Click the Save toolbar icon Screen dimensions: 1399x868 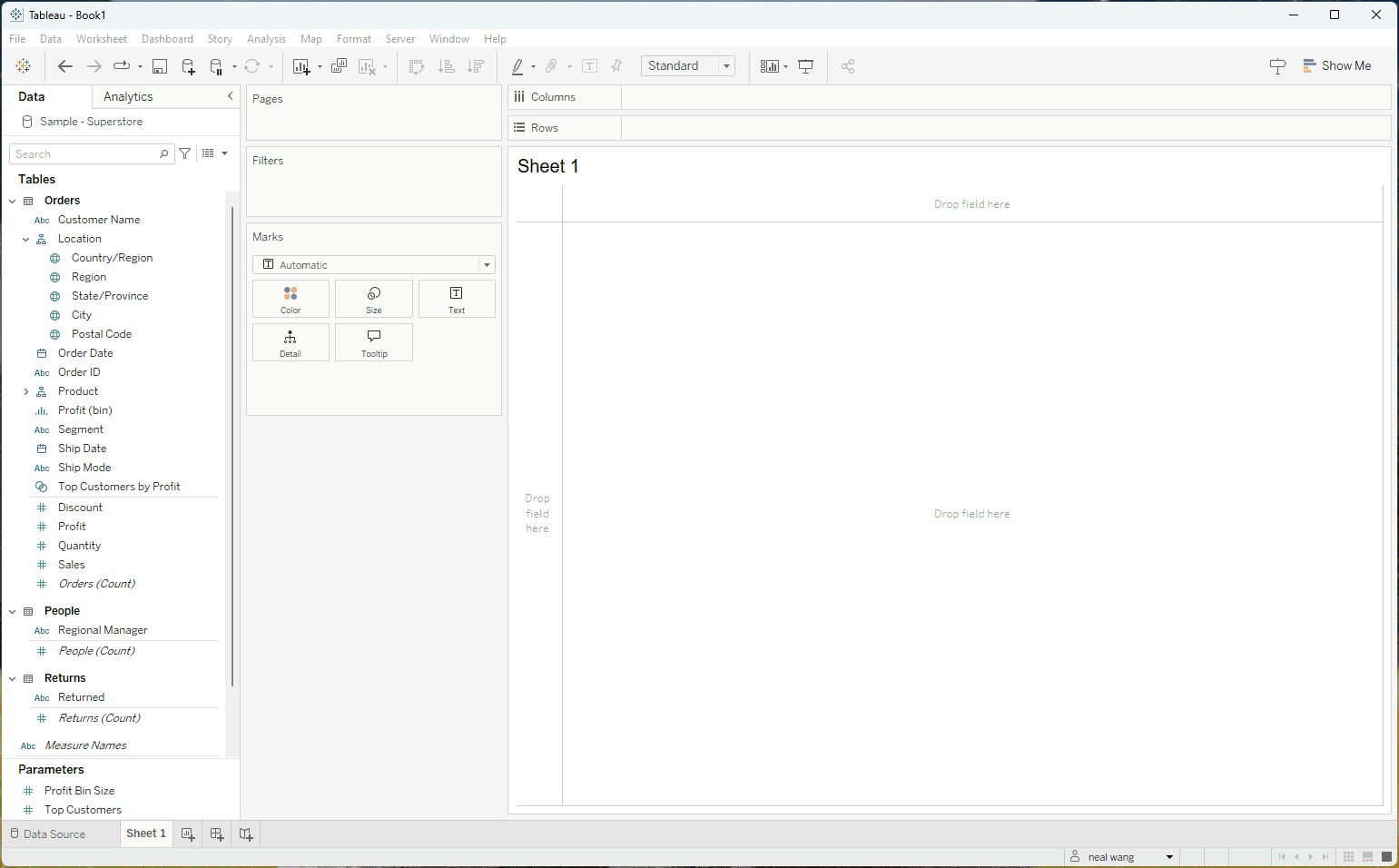(160, 66)
